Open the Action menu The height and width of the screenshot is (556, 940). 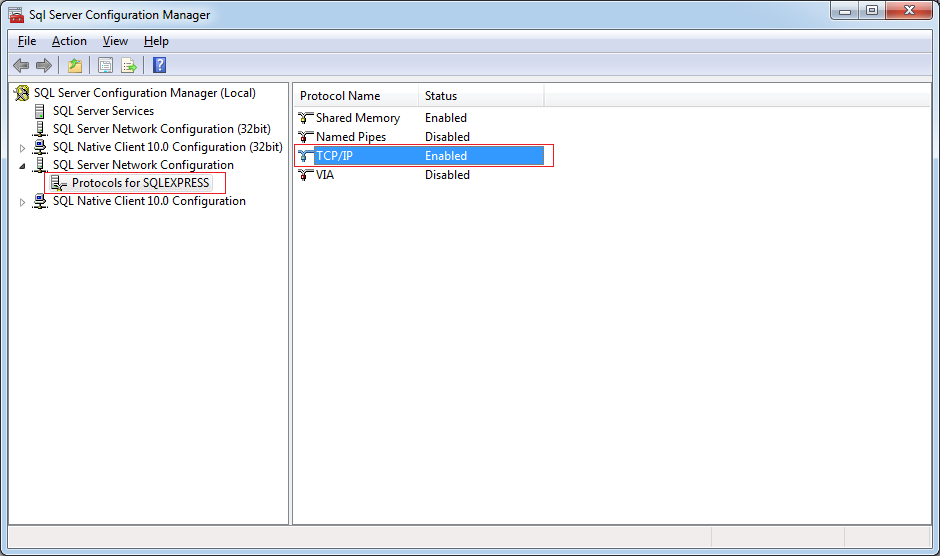point(69,41)
